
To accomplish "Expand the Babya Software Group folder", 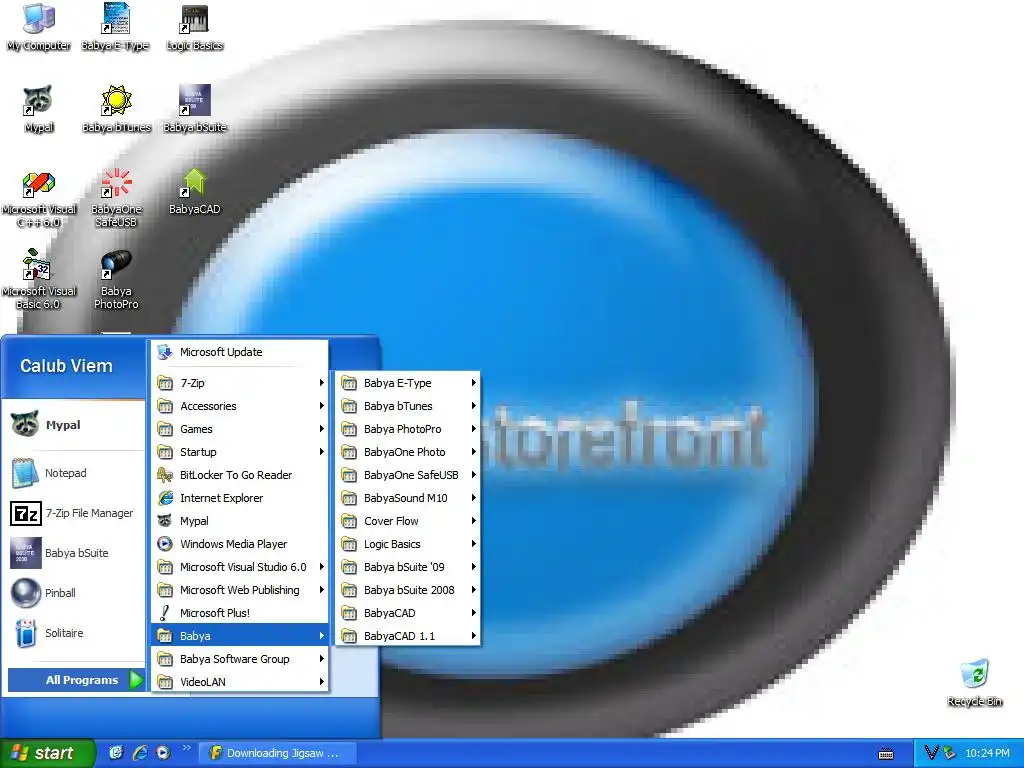I will (x=240, y=659).
